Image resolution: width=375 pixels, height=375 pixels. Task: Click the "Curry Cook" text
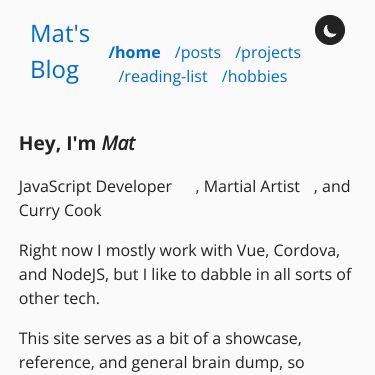(x=60, y=211)
